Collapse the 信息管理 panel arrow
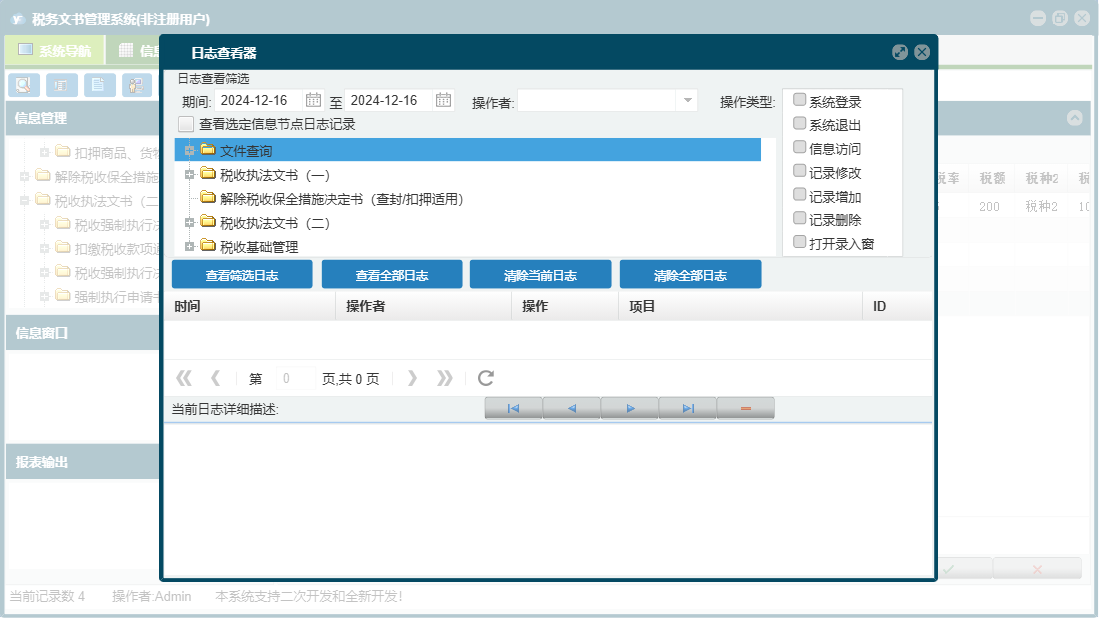The width and height of the screenshot is (1099, 618). [1074, 118]
